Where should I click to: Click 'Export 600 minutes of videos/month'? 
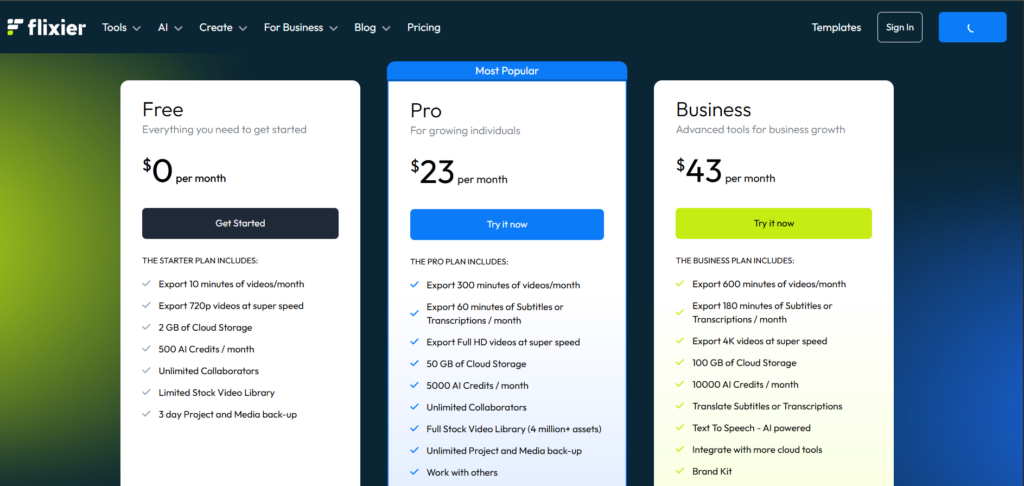(x=769, y=284)
